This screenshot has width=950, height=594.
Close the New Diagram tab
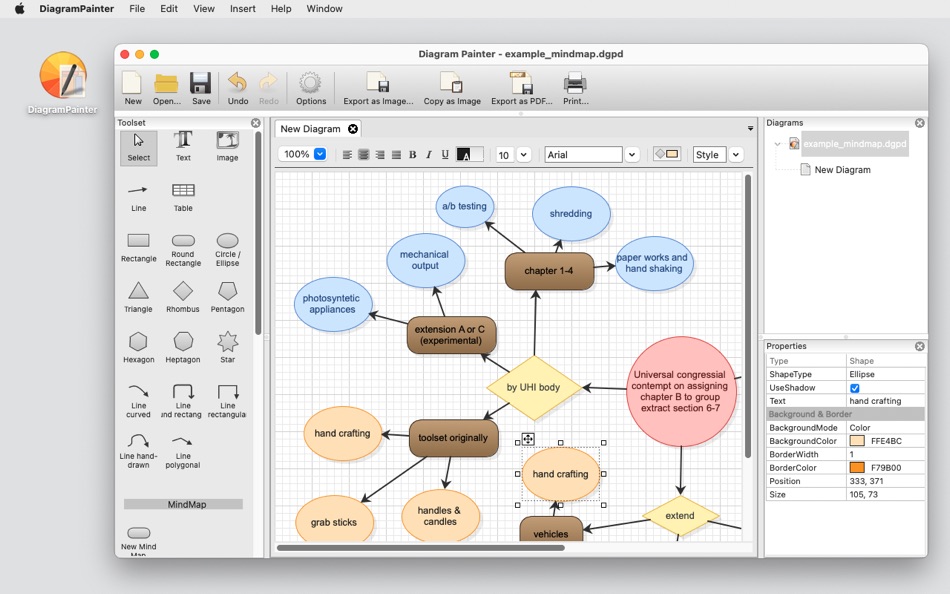pos(353,128)
